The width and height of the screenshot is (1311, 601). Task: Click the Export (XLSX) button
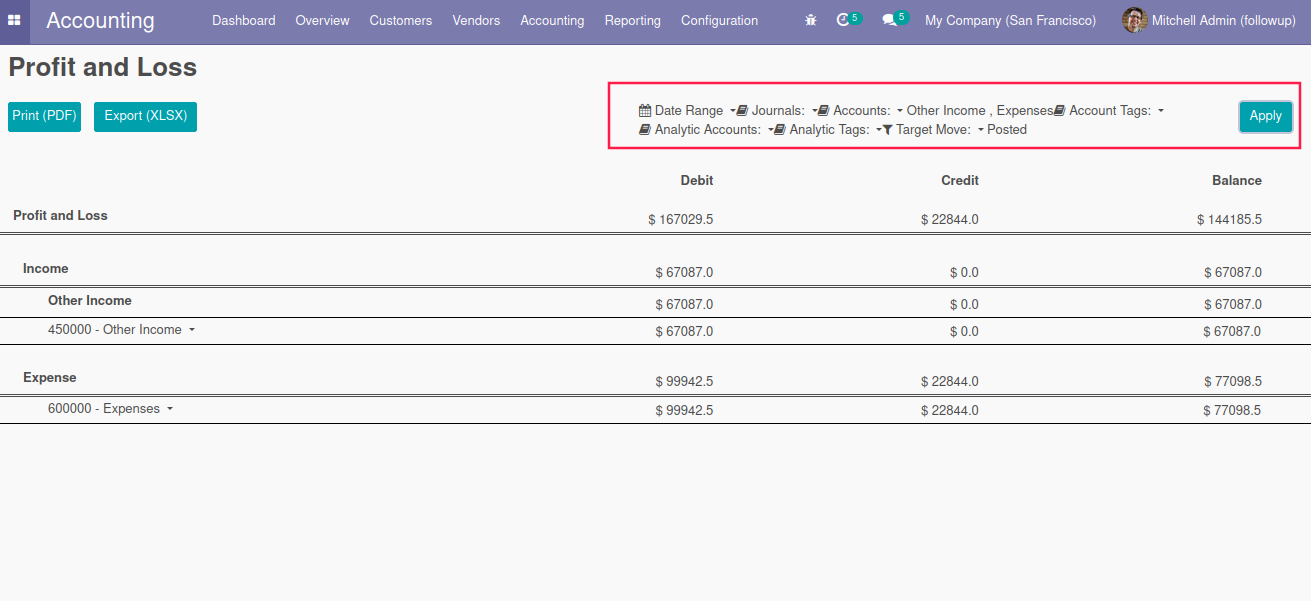tap(146, 116)
